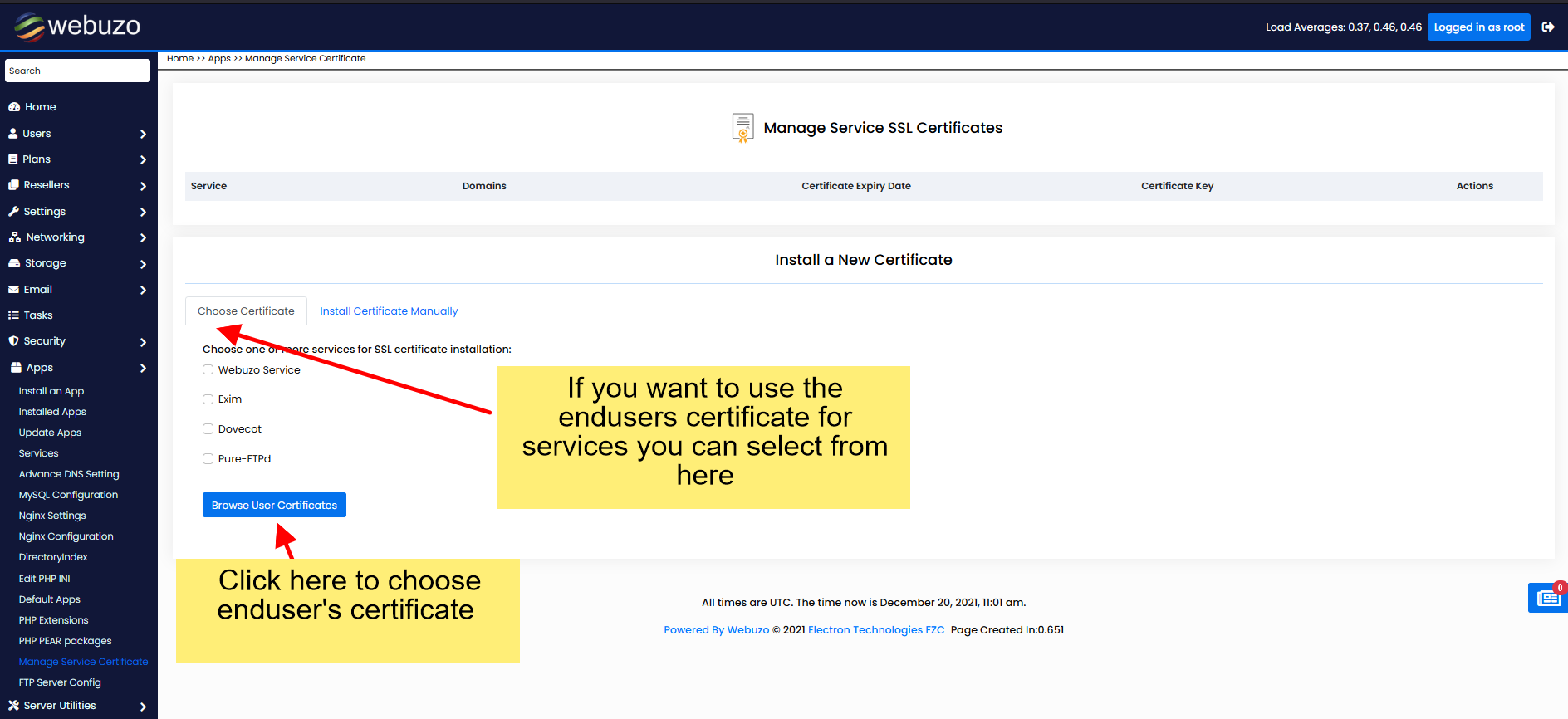Viewport: 1568px width, 719px height.
Task: Expand the Users menu chevron
Action: pyautogui.click(x=143, y=134)
